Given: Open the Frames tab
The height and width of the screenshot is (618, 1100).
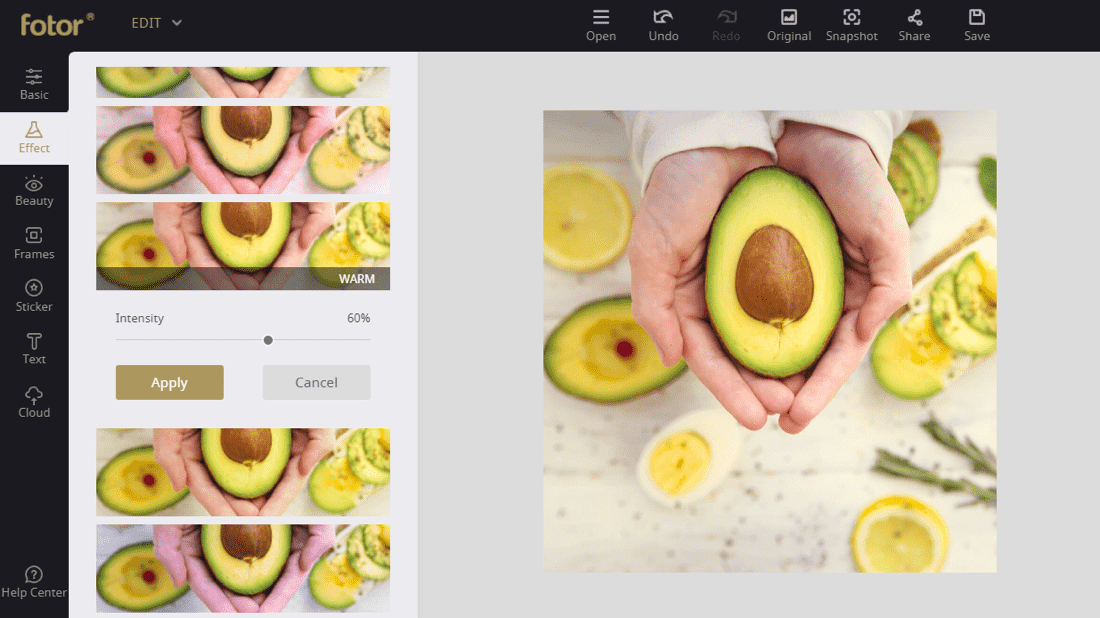Looking at the screenshot, I should coord(34,243).
